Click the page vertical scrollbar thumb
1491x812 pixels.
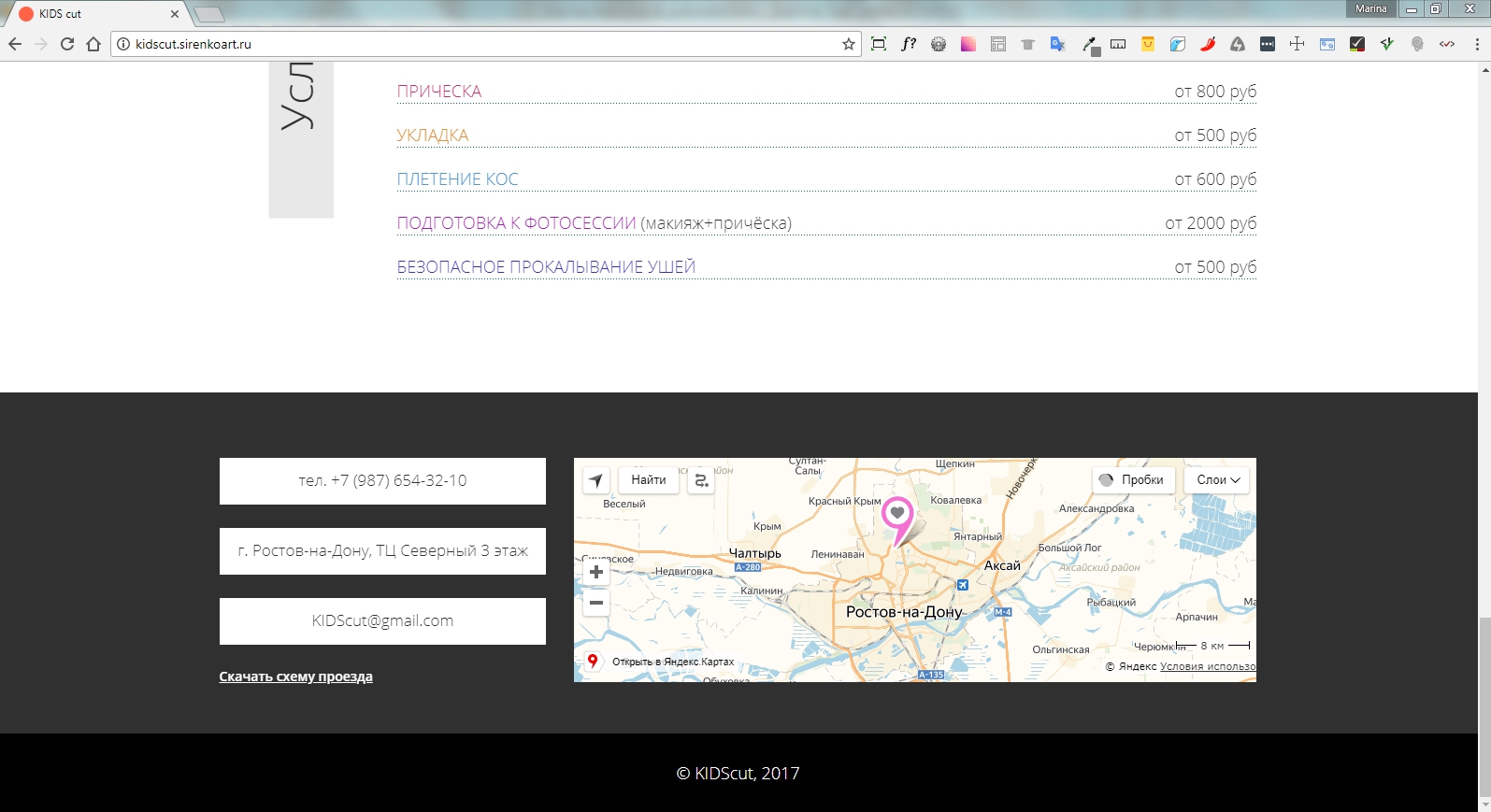[x=1484, y=706]
